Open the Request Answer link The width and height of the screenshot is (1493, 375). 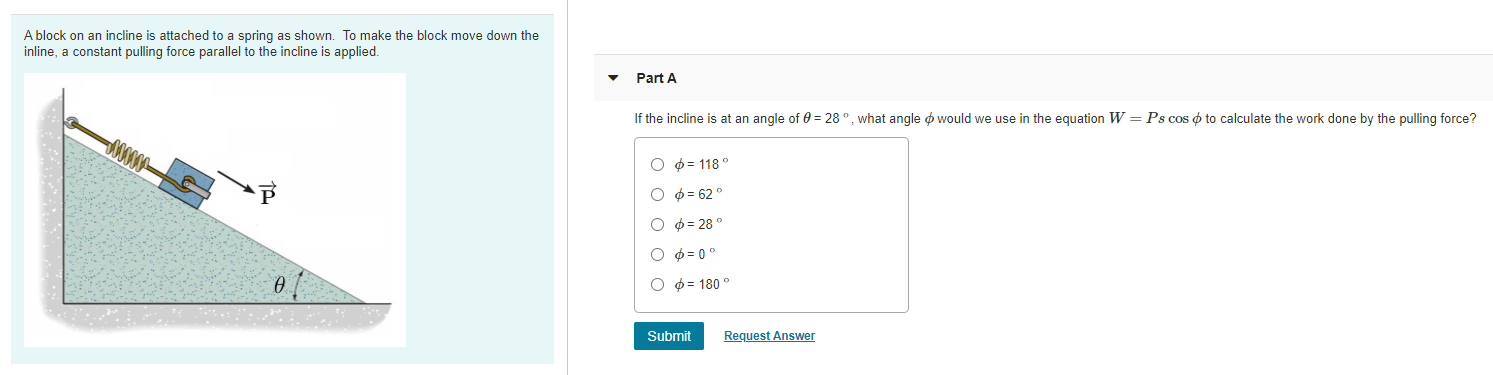point(769,336)
